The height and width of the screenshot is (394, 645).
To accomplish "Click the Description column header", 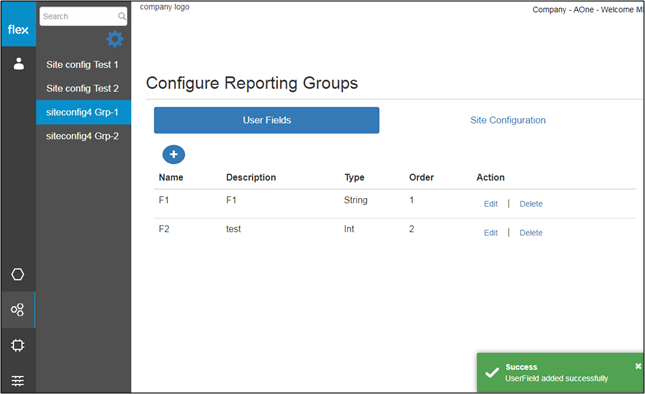I will click(251, 177).
